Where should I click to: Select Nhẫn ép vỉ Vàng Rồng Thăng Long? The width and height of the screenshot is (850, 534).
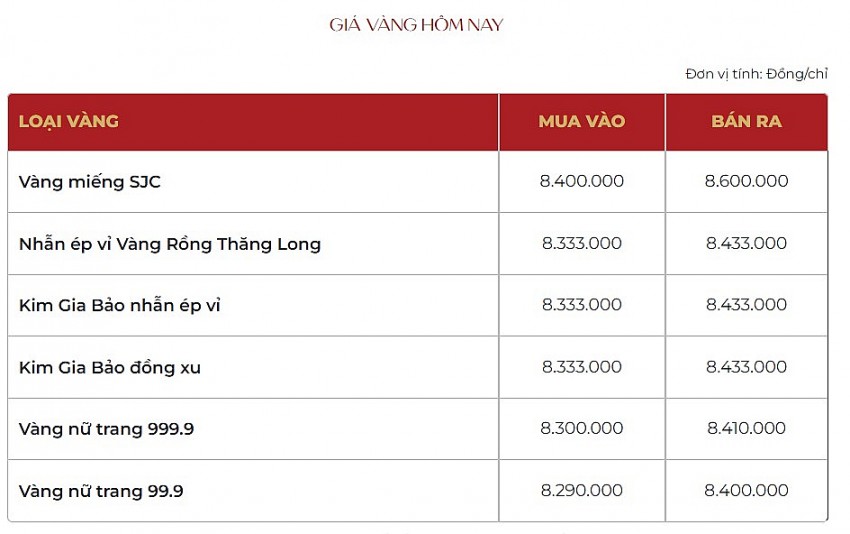coord(170,244)
